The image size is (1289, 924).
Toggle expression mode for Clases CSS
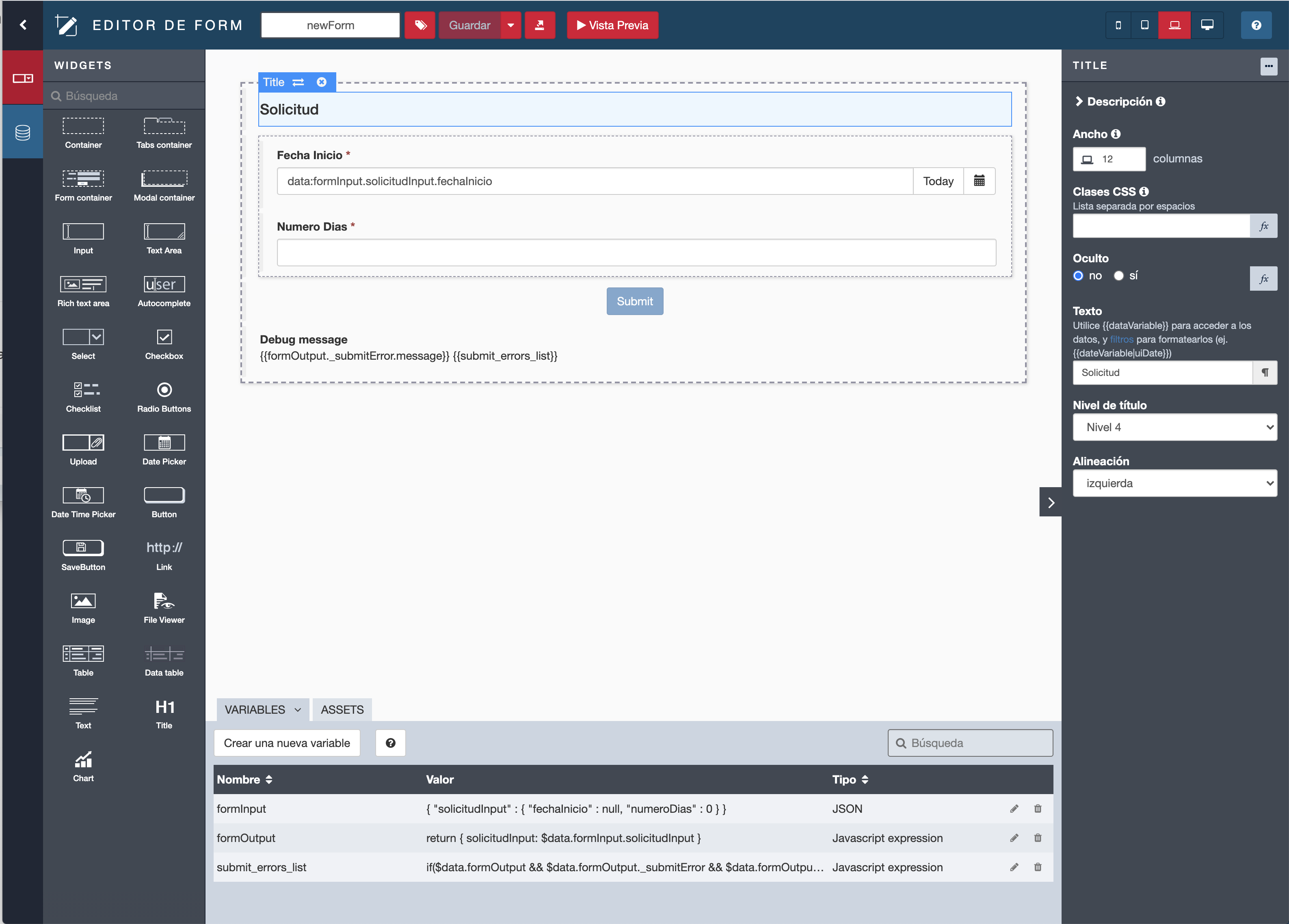[x=1263, y=226]
